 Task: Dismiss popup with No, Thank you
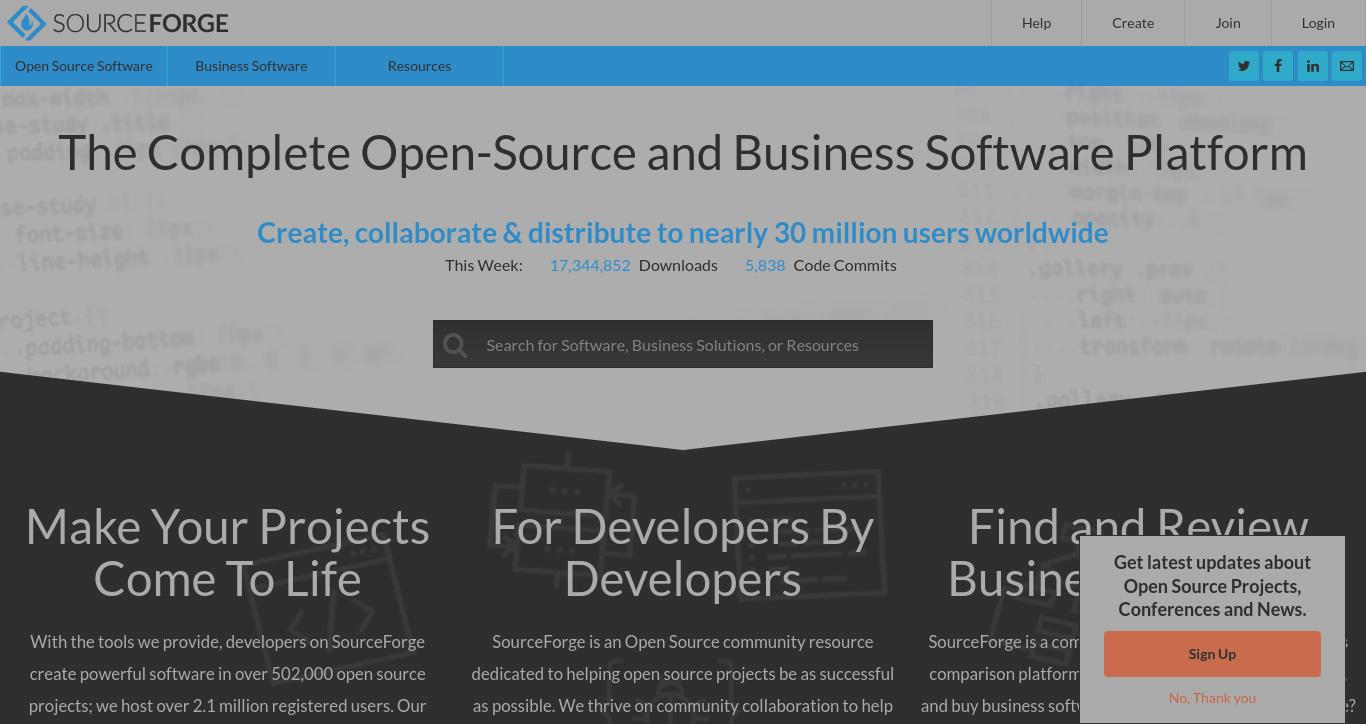pos(1212,698)
